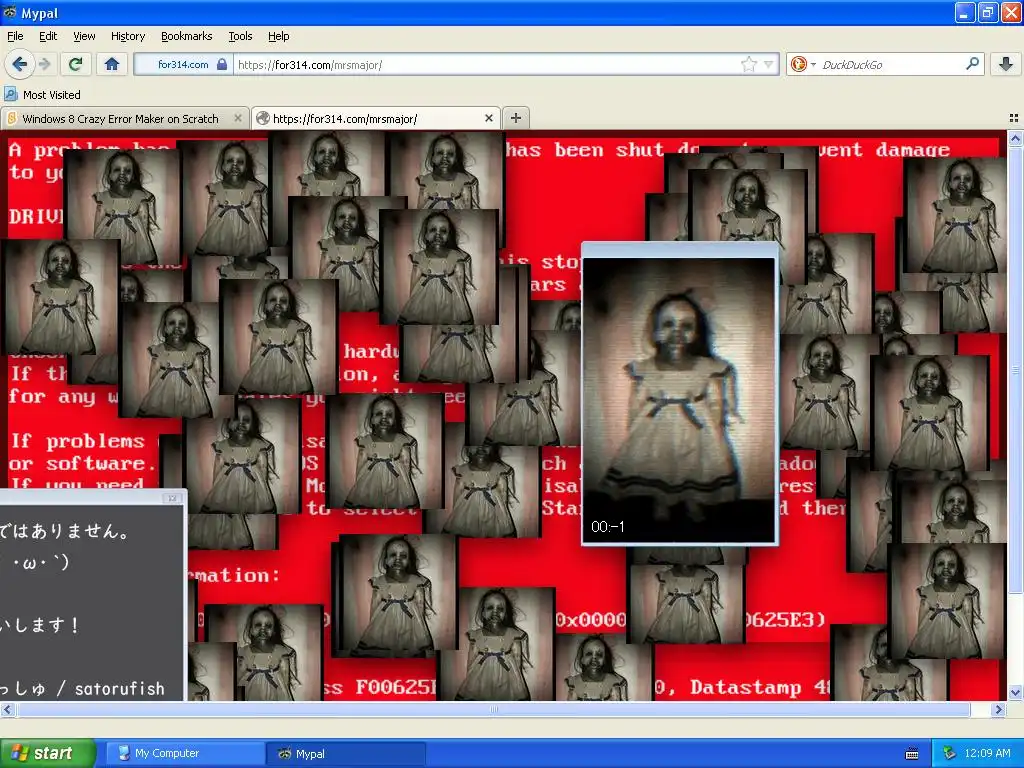This screenshot has height=768, width=1024.
Task: Click the padlock site security icon
Action: [222, 64]
